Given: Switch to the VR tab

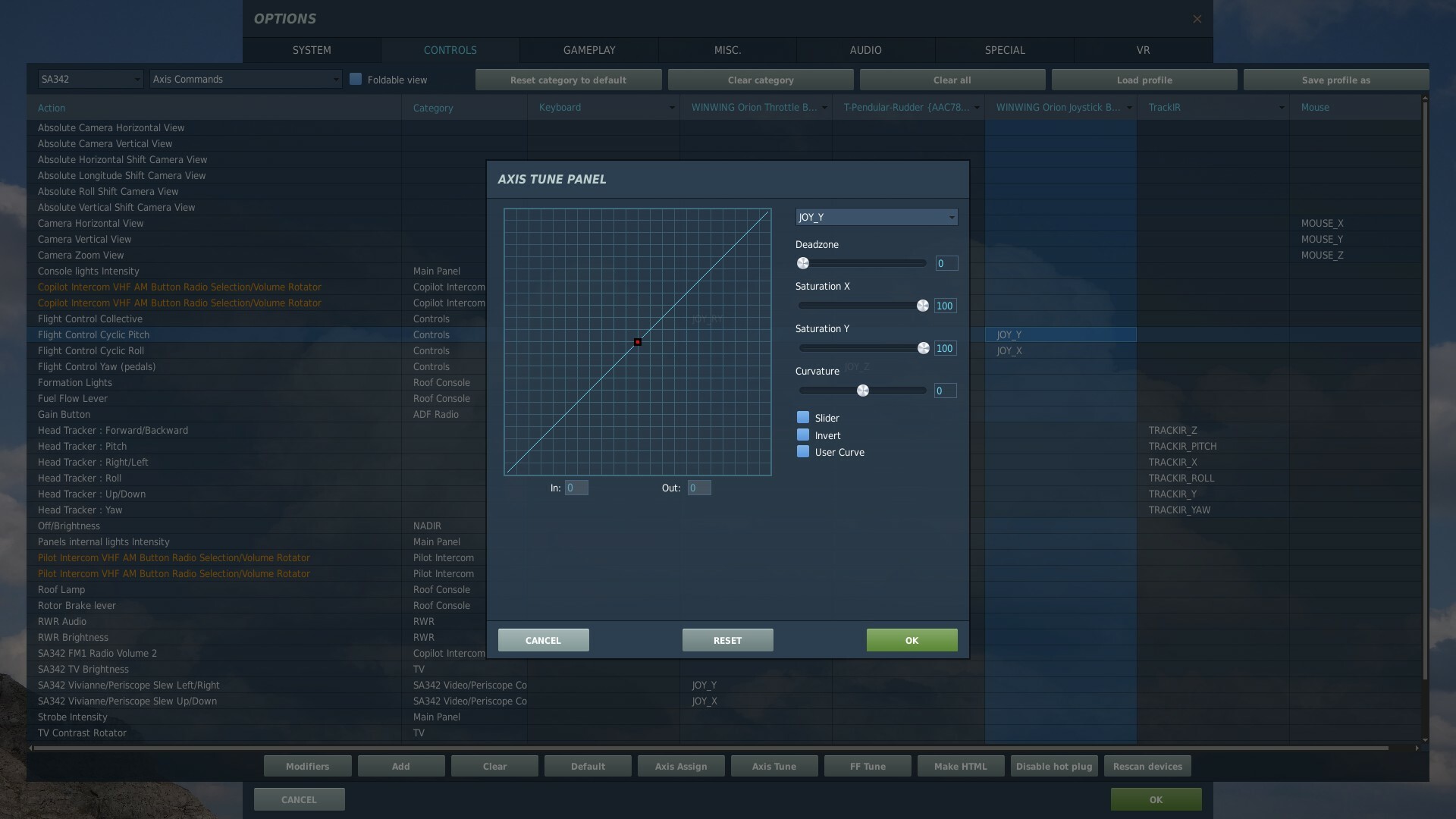Looking at the screenshot, I should (1143, 50).
